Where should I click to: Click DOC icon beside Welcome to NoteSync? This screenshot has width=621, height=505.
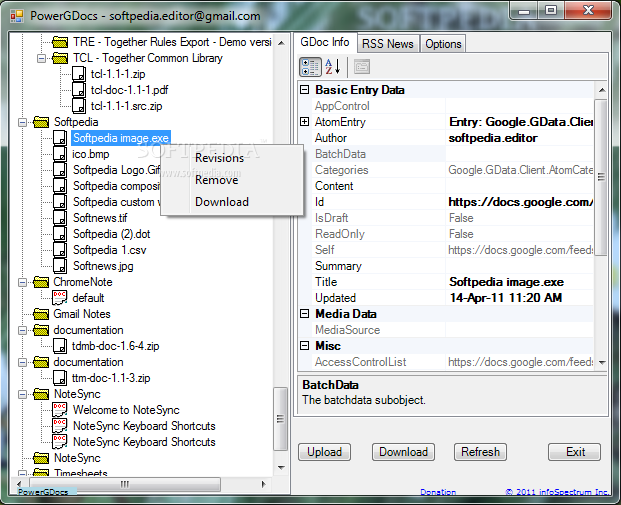tap(60, 410)
